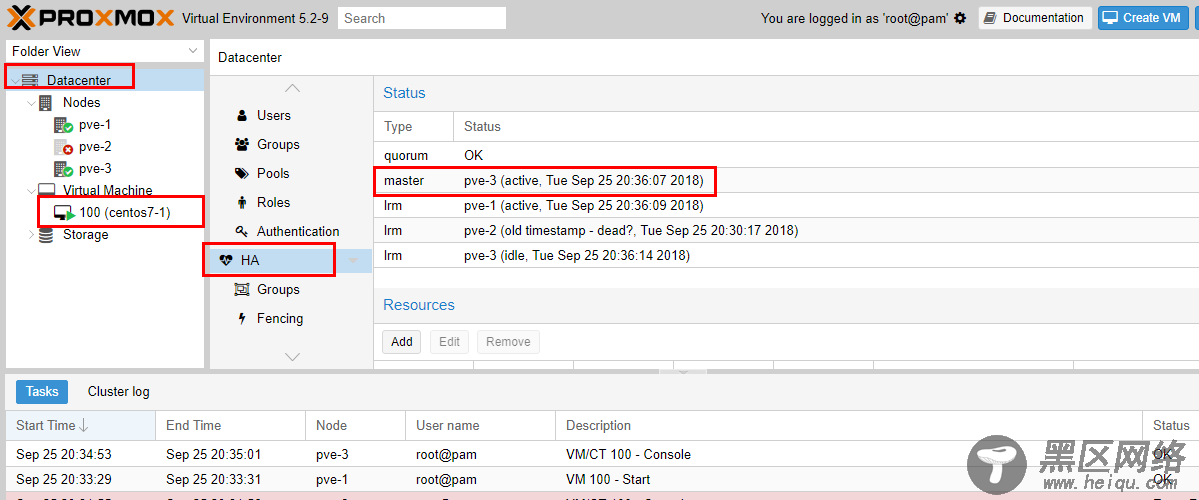Toggle sort arrow on Start Time column
This screenshot has width=1199, height=500.
[x=84, y=426]
